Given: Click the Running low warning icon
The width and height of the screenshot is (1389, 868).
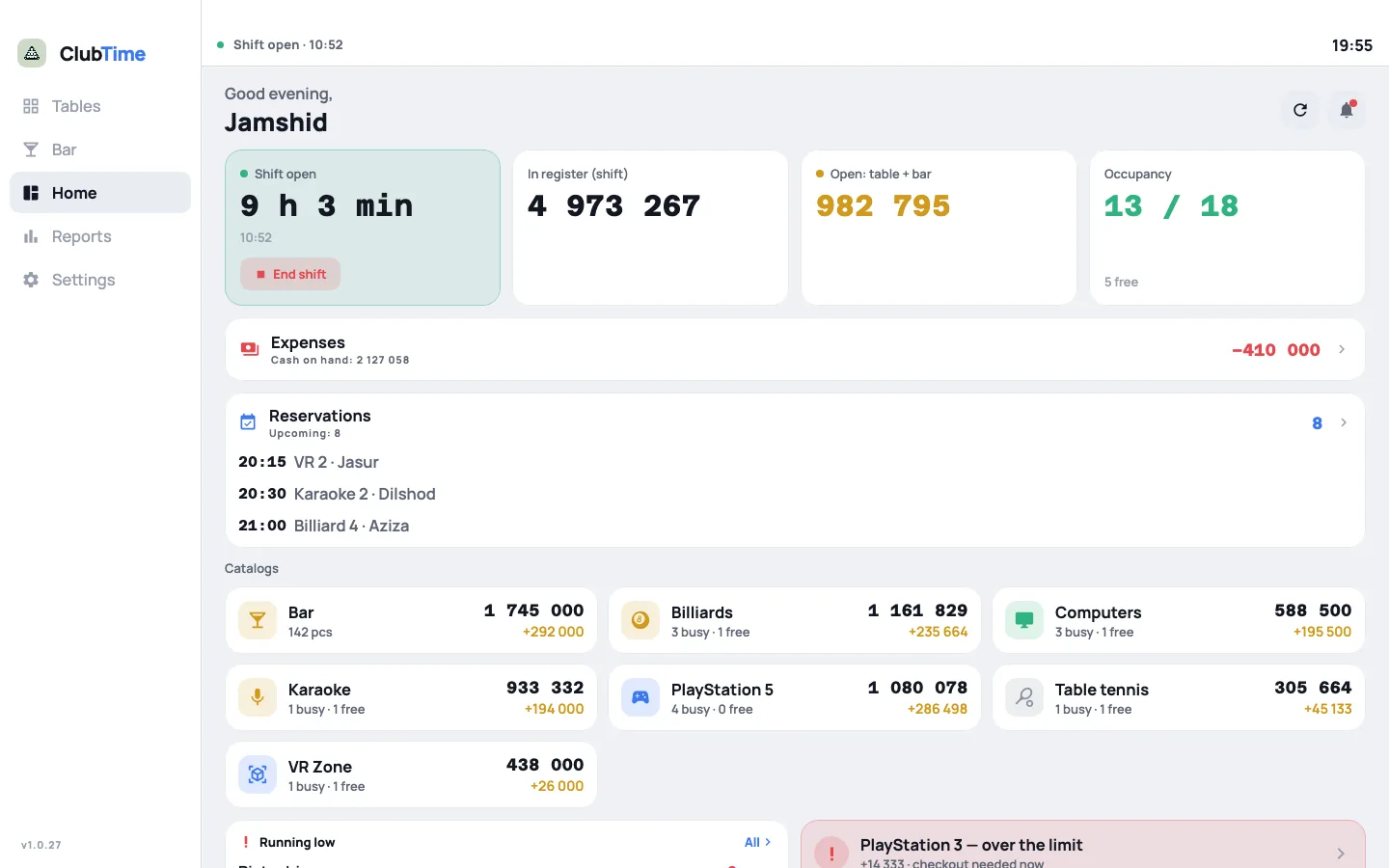Looking at the screenshot, I should coord(246,842).
